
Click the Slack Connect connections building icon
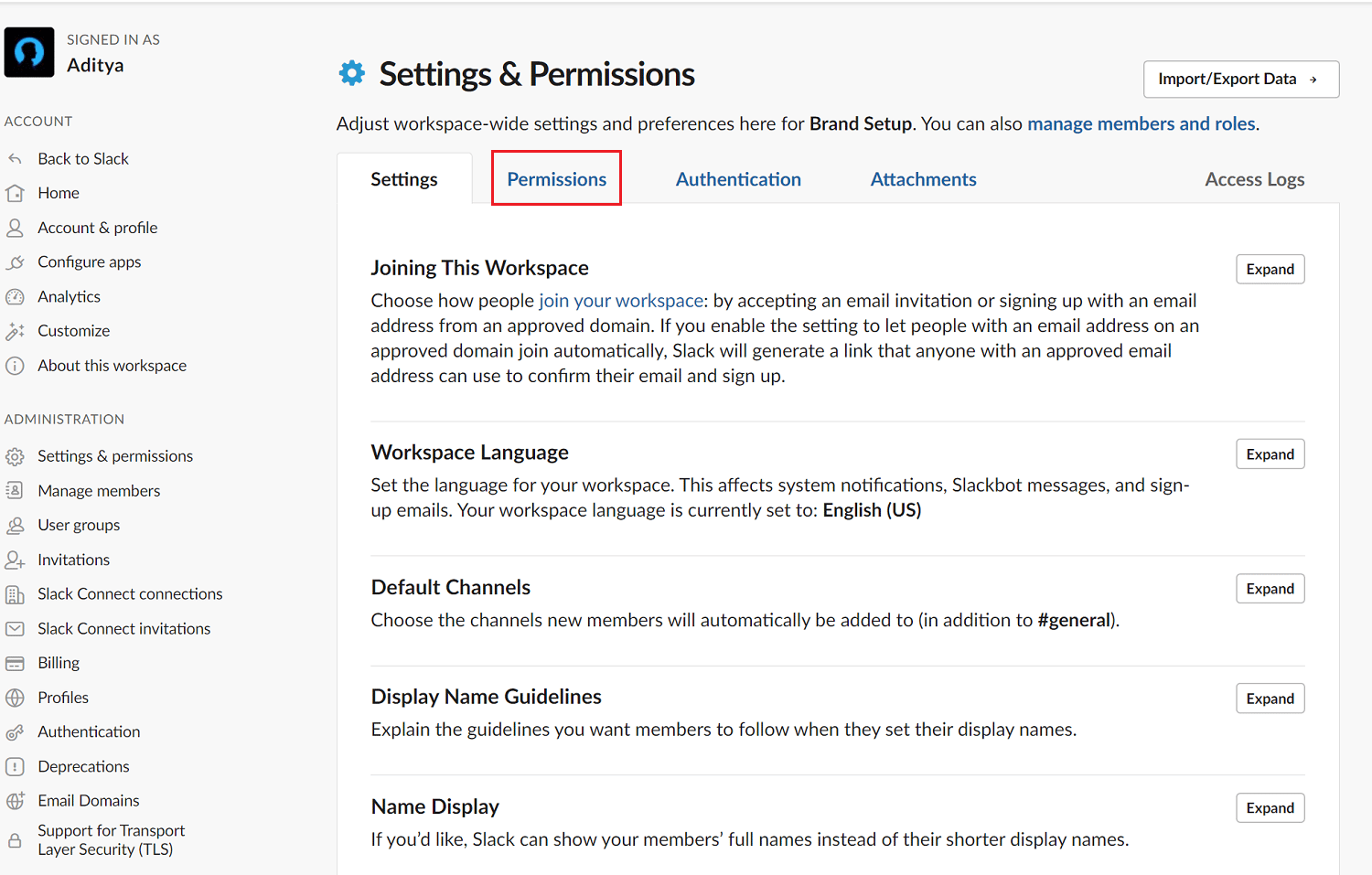pyautogui.click(x=15, y=594)
